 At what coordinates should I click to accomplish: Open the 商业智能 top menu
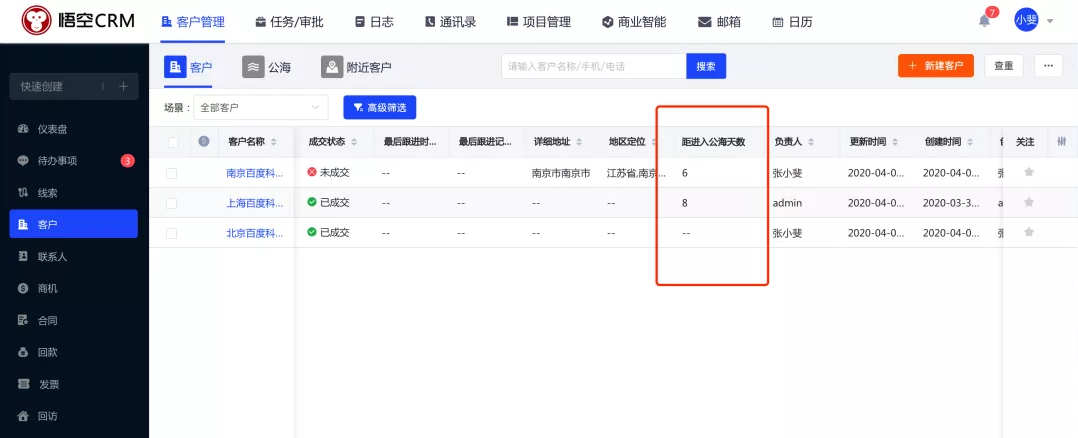(x=634, y=21)
